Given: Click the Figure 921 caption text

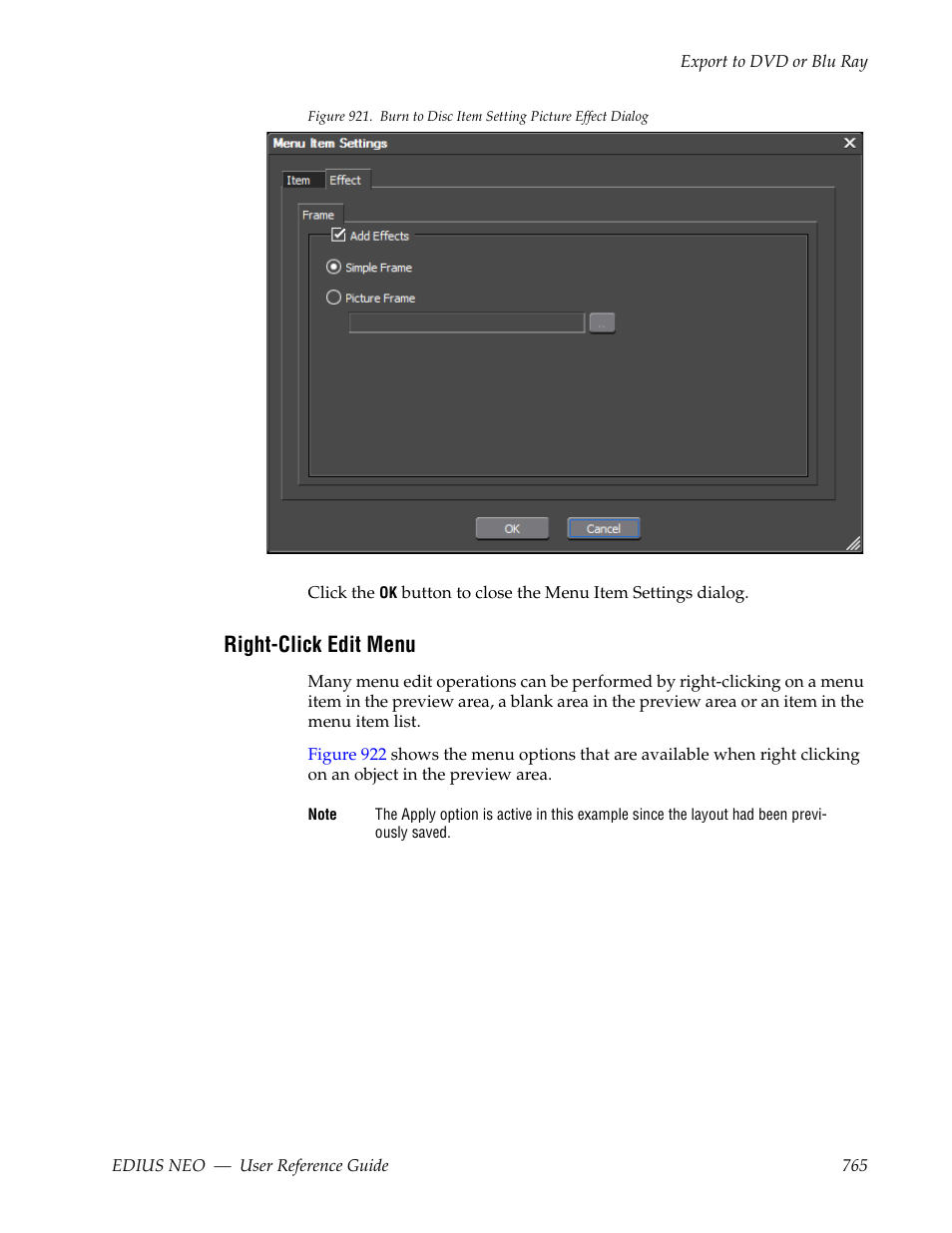Looking at the screenshot, I should click(478, 117).
